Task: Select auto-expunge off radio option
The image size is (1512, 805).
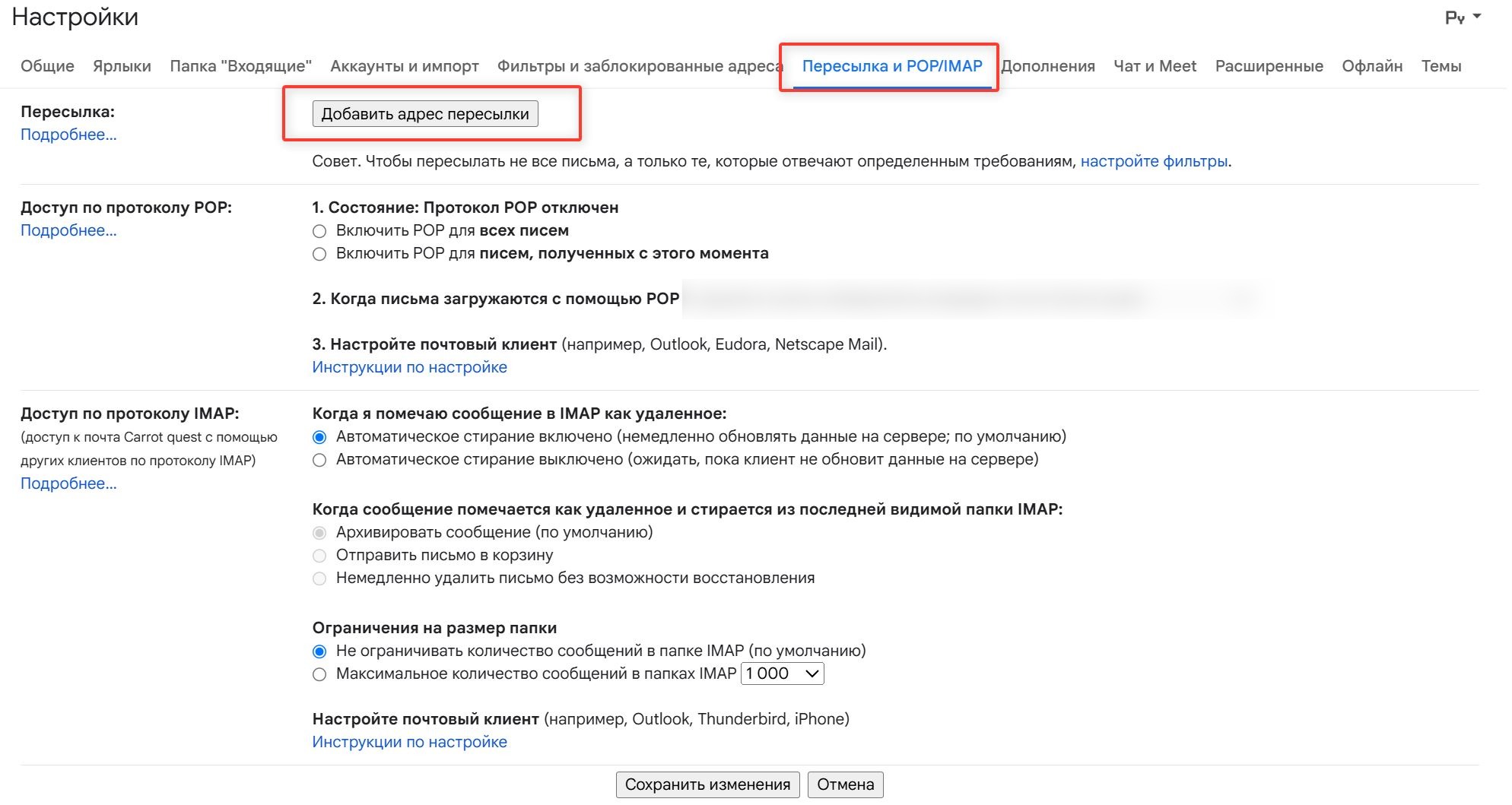Action: tap(319, 460)
